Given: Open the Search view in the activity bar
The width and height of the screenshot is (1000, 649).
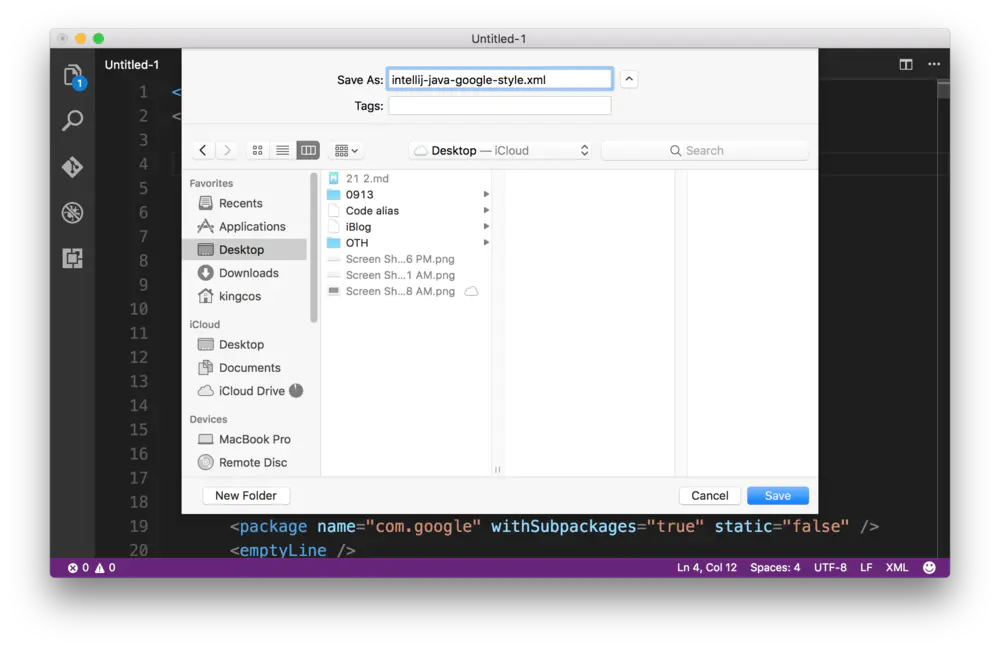Looking at the screenshot, I should (x=71, y=120).
